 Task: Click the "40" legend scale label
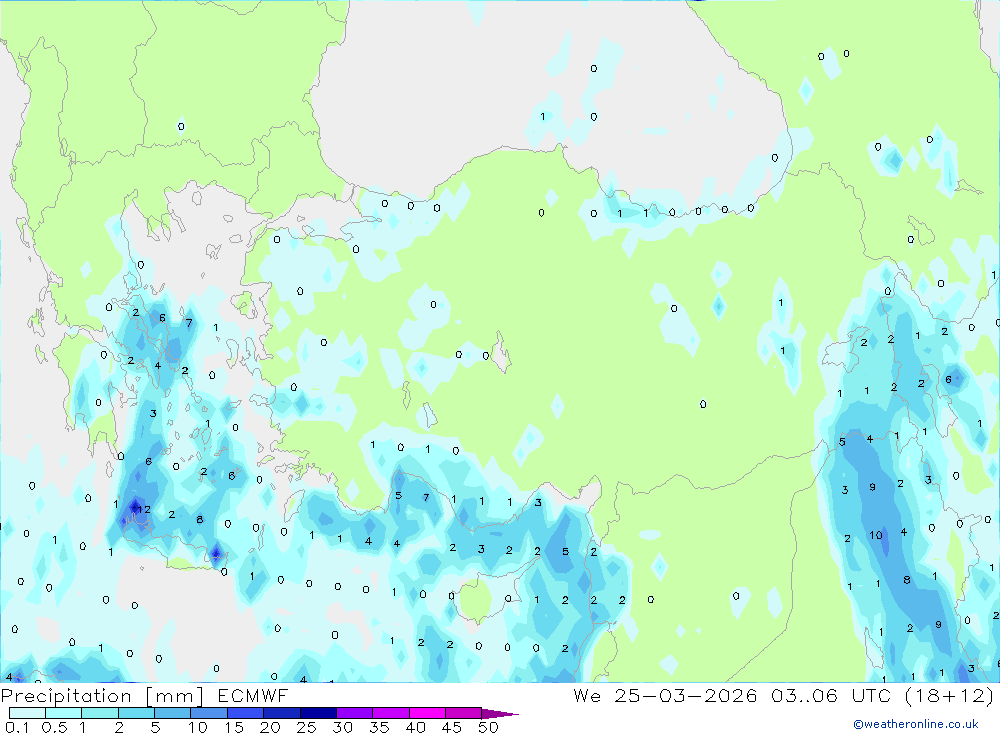tap(415, 727)
